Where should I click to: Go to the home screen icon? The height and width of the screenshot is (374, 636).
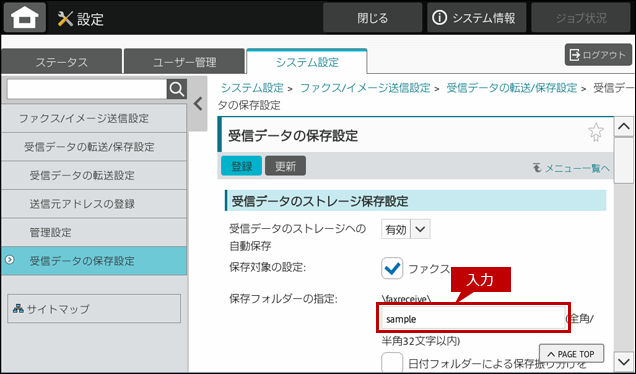click(x=25, y=18)
